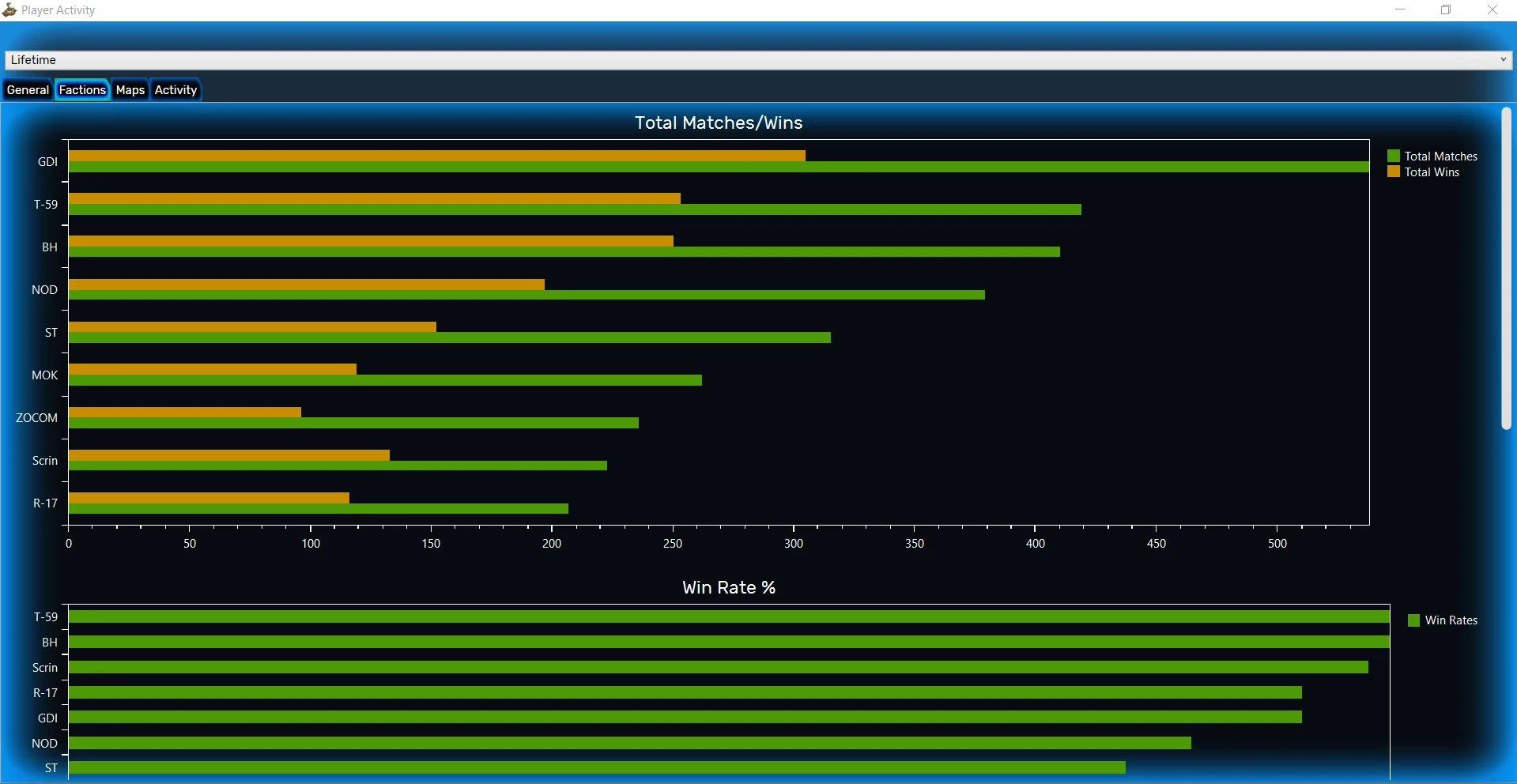
Task: Minimize the Player Activity window
Action: [1400, 10]
